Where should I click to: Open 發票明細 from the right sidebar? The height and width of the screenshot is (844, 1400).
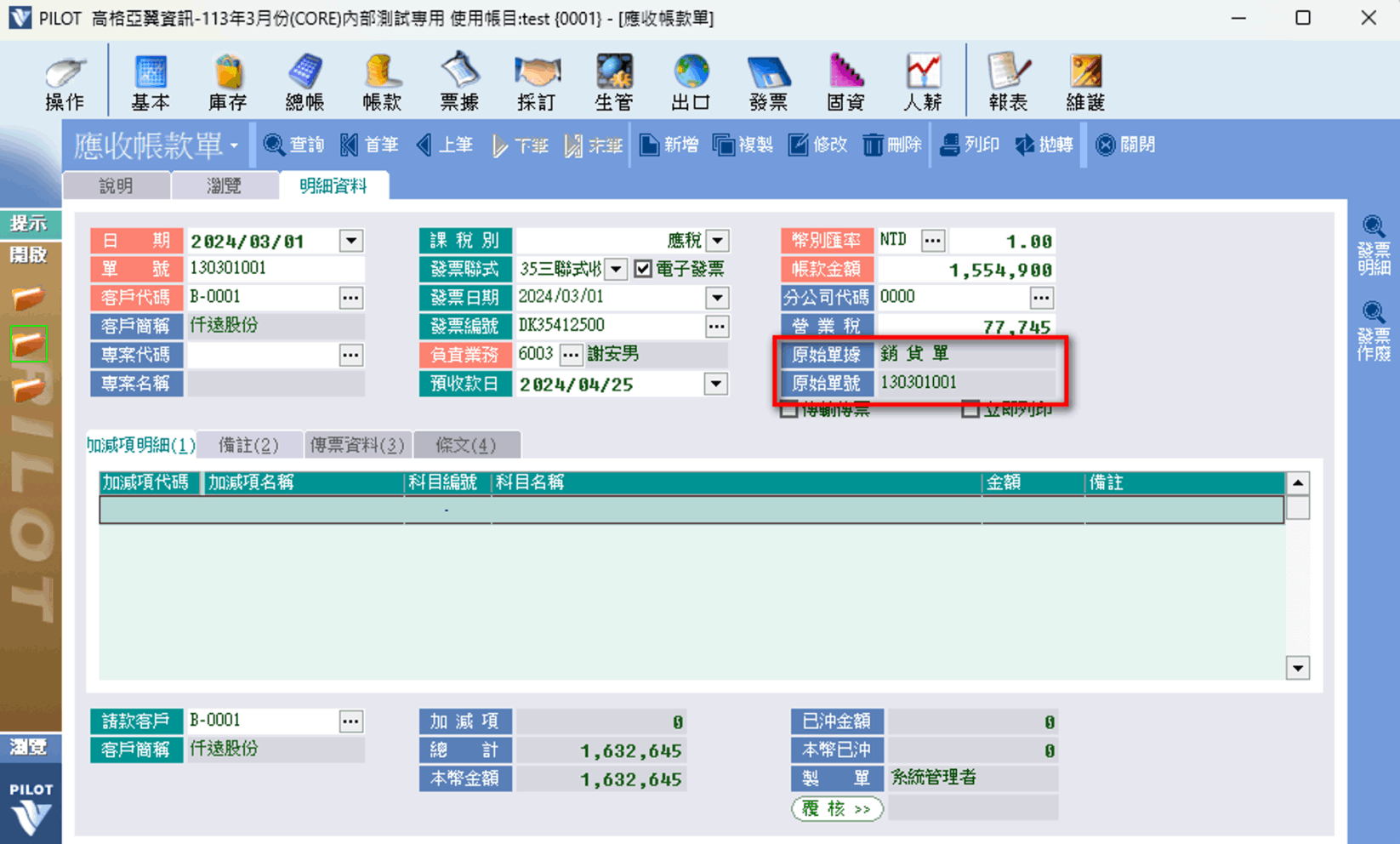[1373, 246]
